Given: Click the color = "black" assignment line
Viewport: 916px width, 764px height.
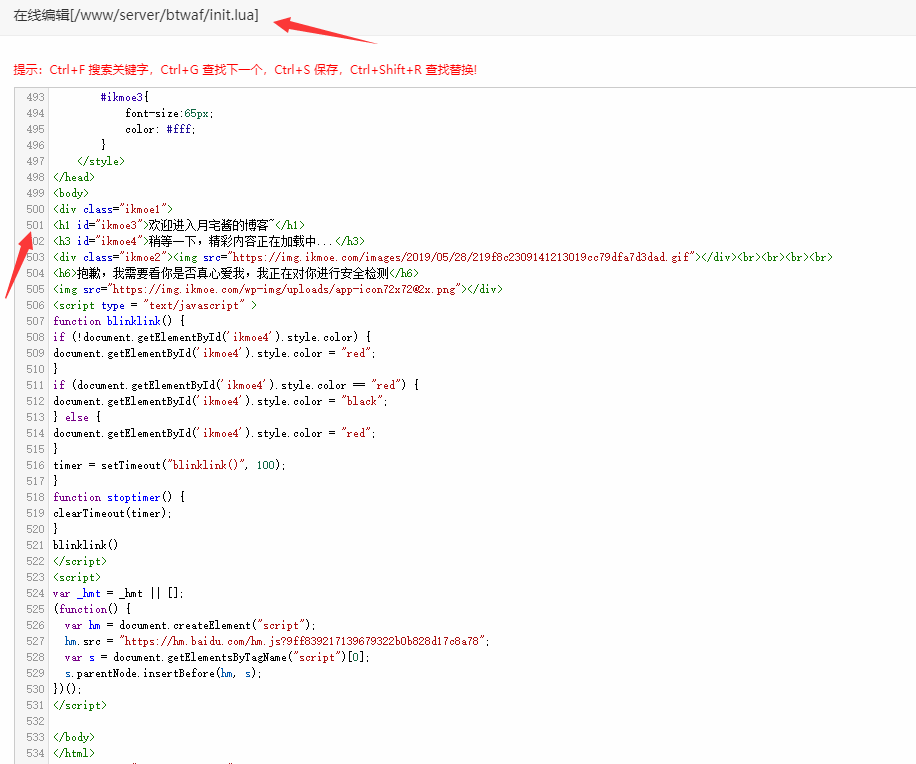Looking at the screenshot, I should [220, 401].
